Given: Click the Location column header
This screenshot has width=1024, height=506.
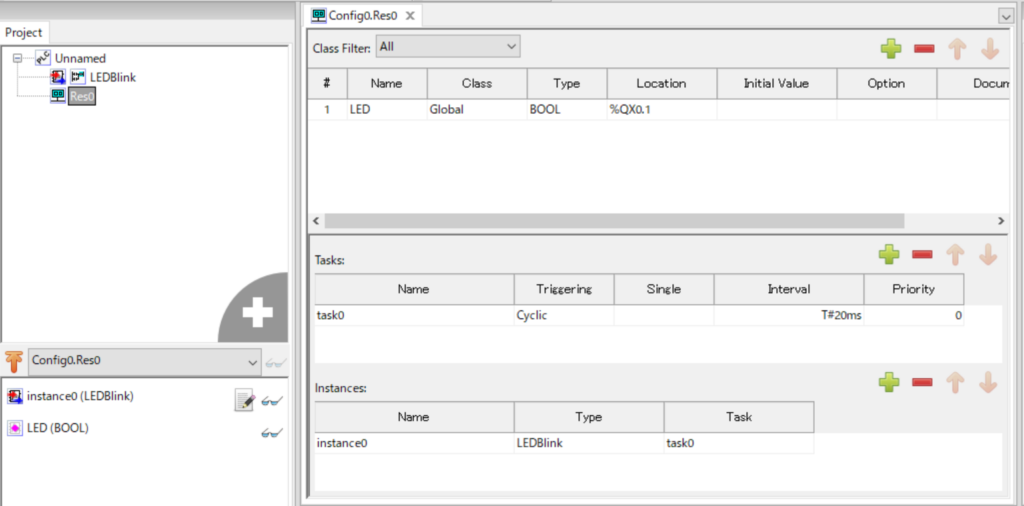Looking at the screenshot, I should pos(661,84).
